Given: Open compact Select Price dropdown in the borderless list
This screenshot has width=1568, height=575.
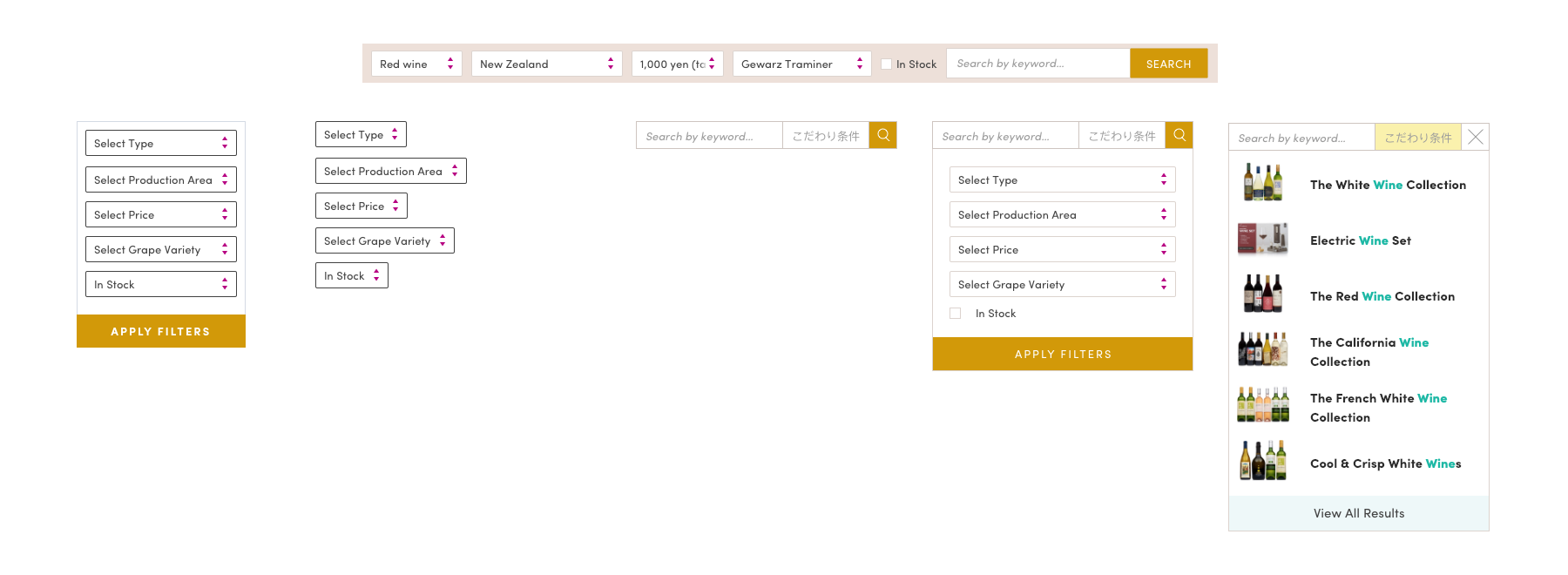Looking at the screenshot, I should (362, 206).
